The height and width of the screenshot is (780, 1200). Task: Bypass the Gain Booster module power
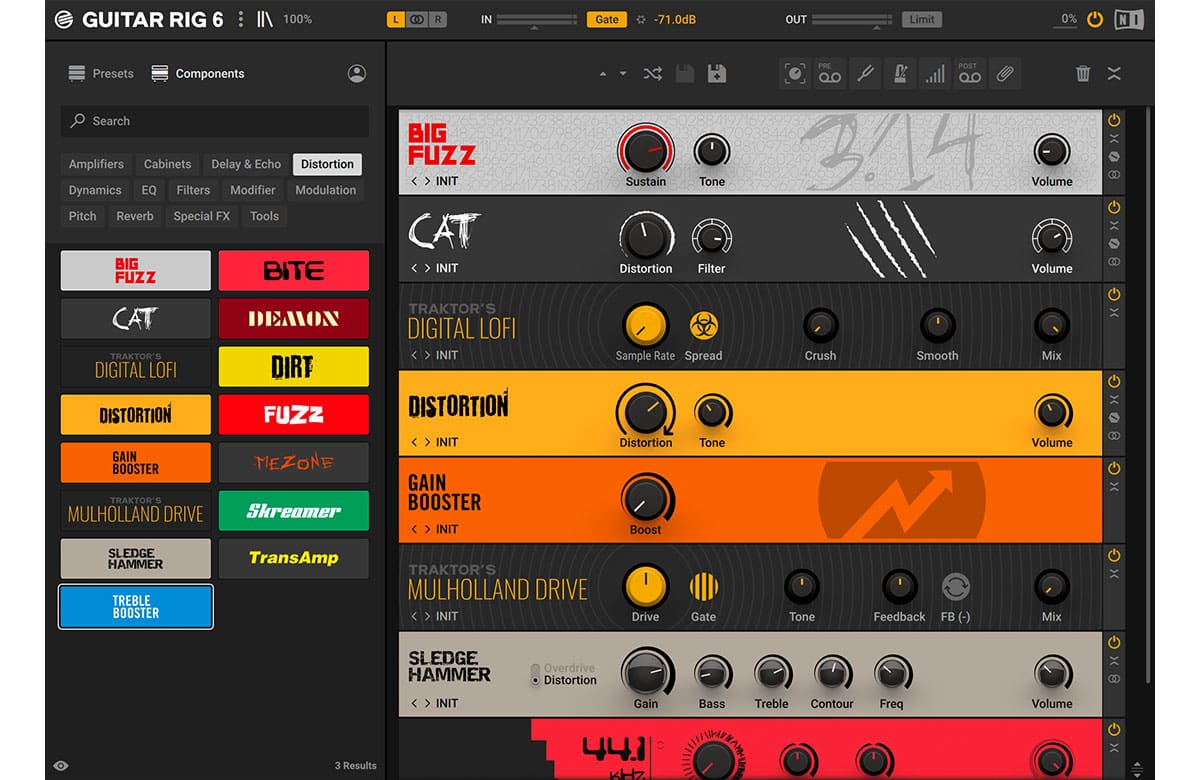1114,468
